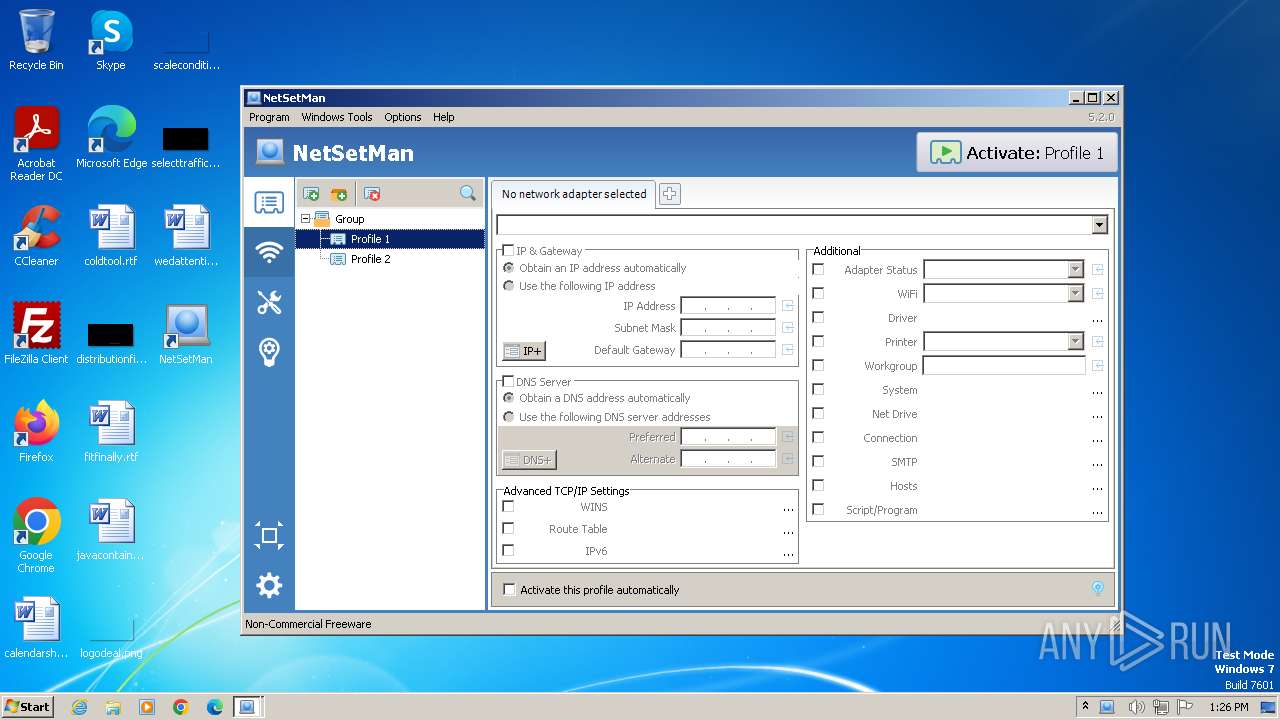Open the Windows Start button
Viewport: 1280px width, 720px height.
tap(27, 706)
